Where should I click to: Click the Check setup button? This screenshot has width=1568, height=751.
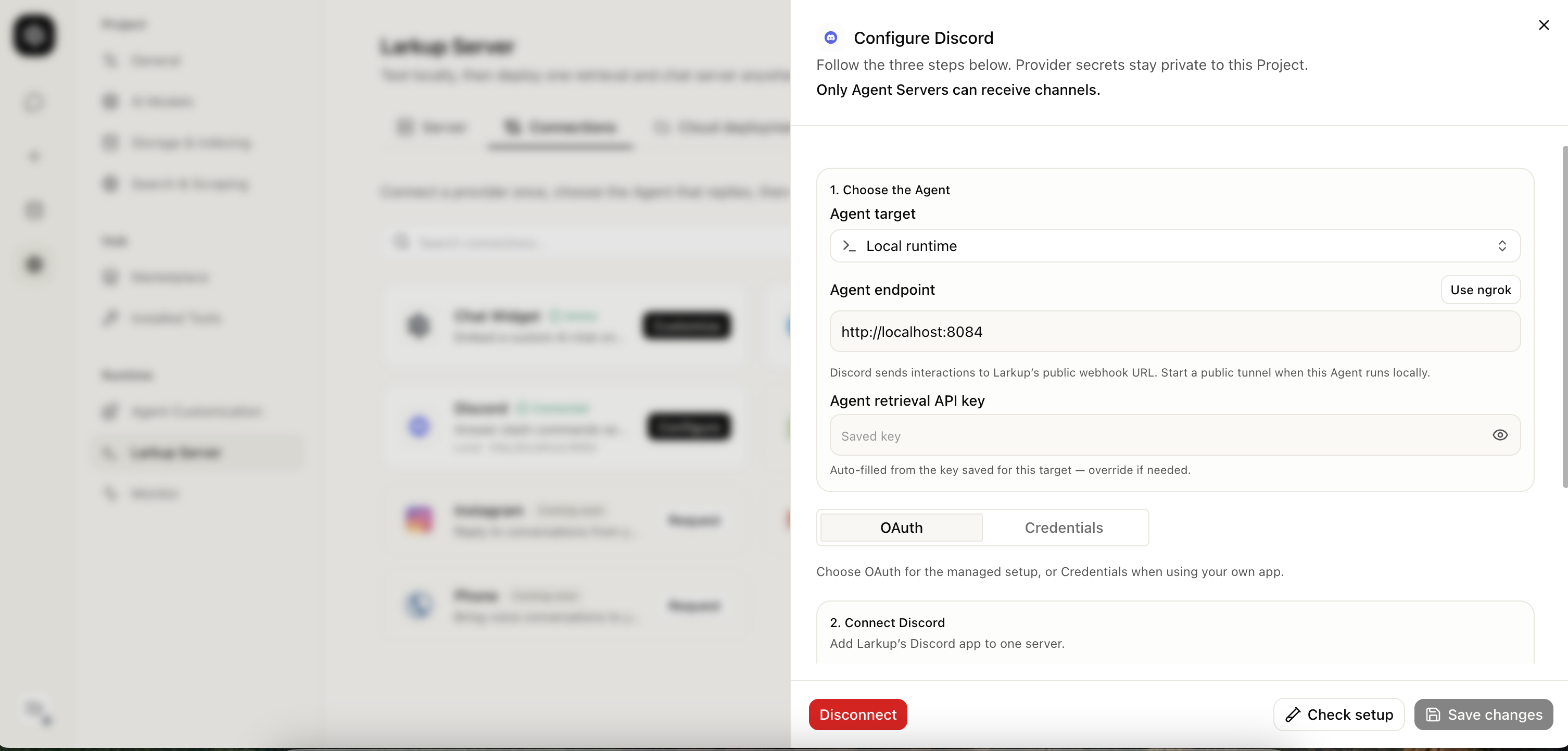click(x=1338, y=715)
